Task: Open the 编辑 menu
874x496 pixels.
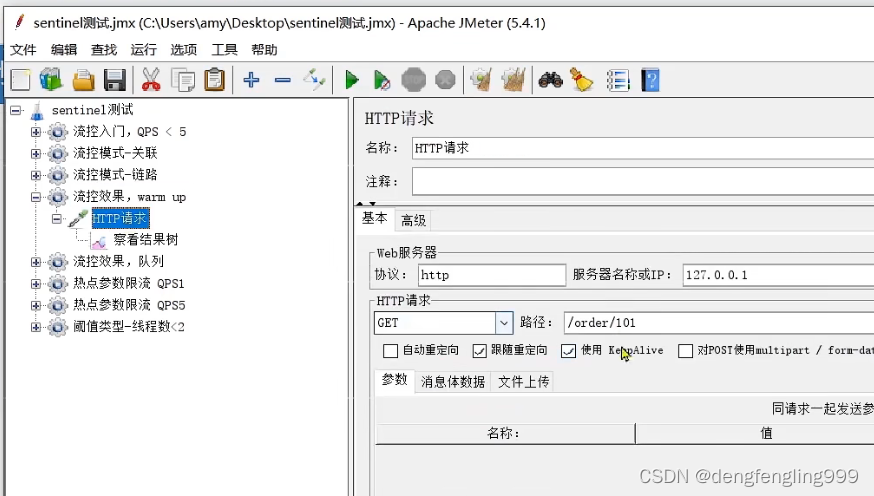Action: pos(64,50)
